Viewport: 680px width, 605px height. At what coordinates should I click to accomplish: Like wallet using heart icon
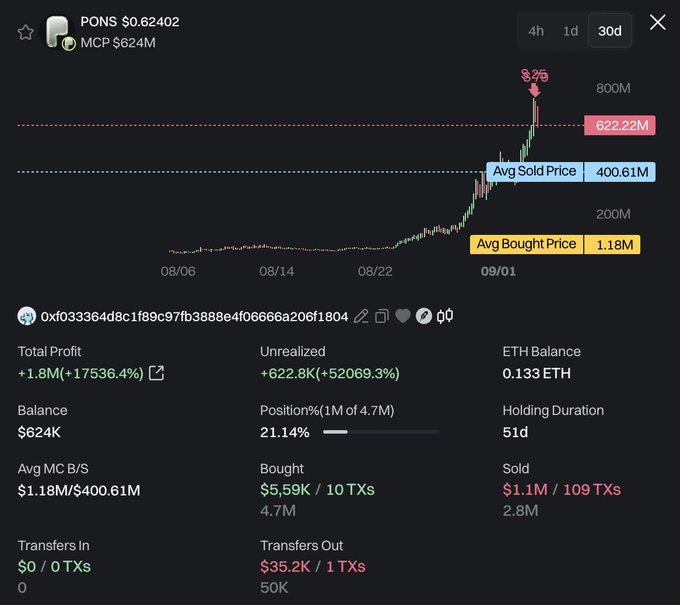402,316
